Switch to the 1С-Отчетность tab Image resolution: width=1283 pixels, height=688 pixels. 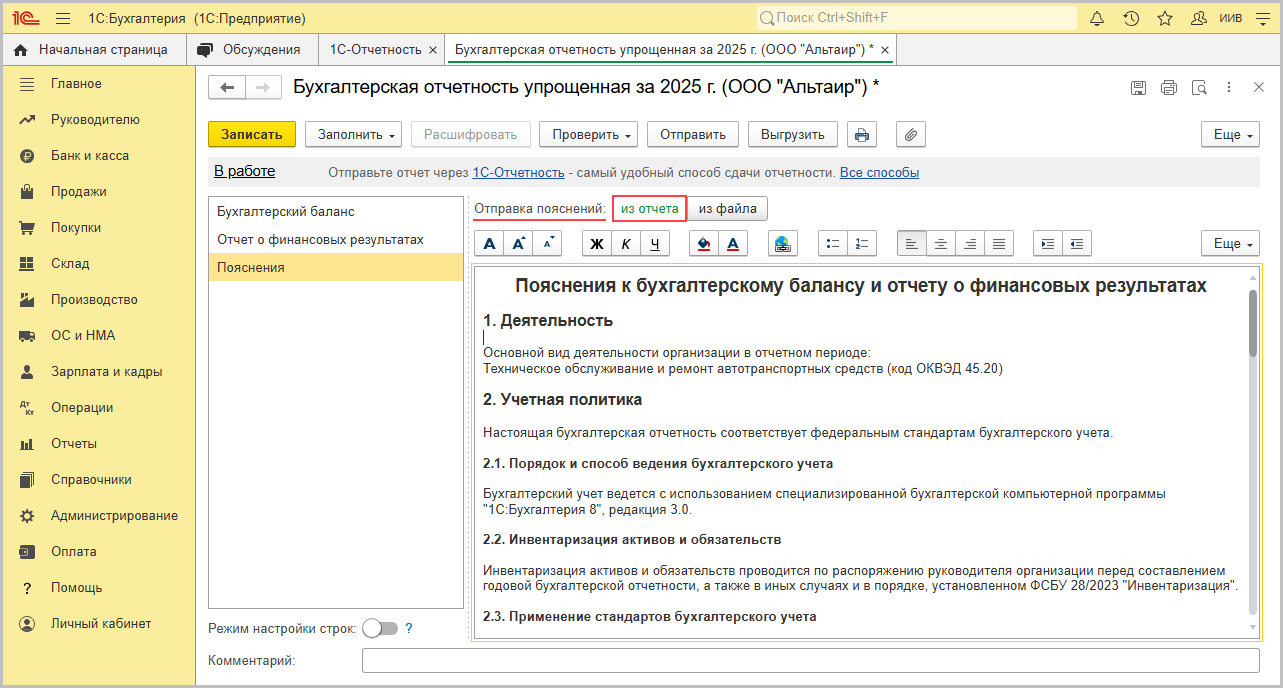point(375,49)
